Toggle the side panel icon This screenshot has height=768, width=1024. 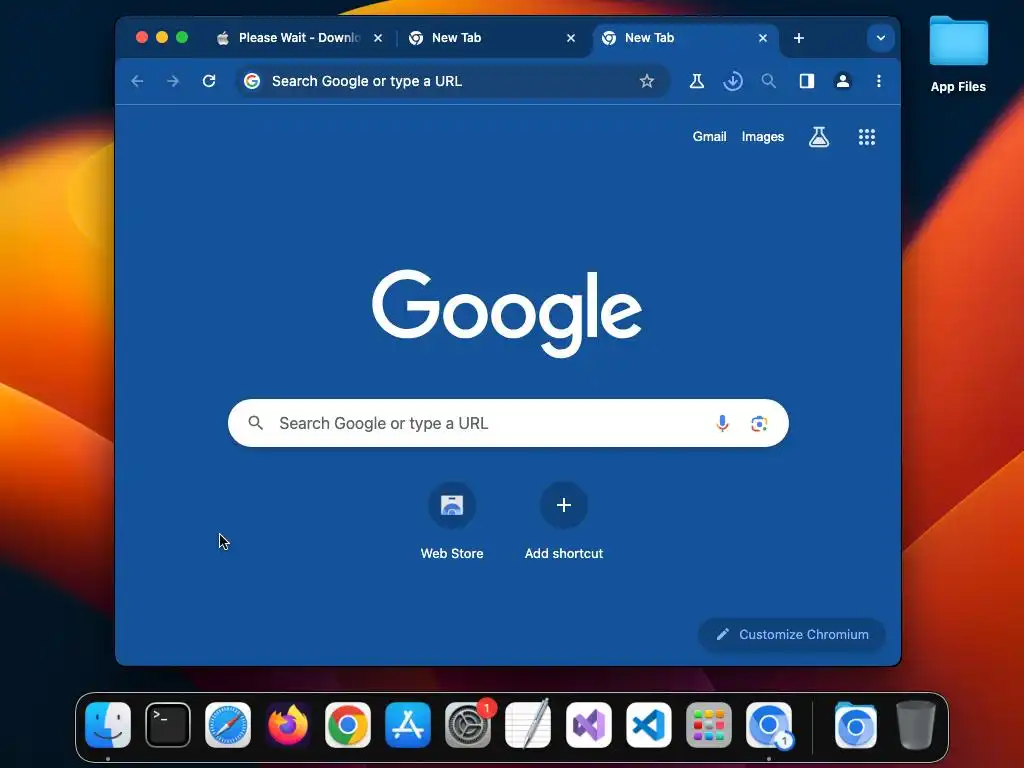(807, 81)
